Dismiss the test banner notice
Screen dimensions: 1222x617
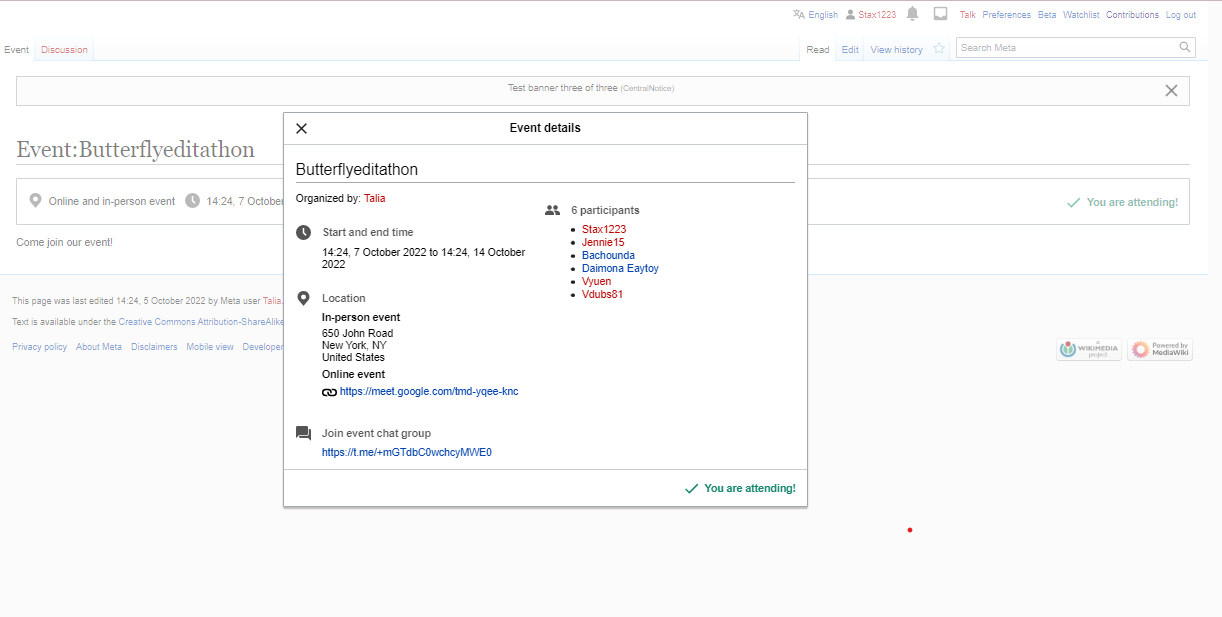click(1171, 90)
